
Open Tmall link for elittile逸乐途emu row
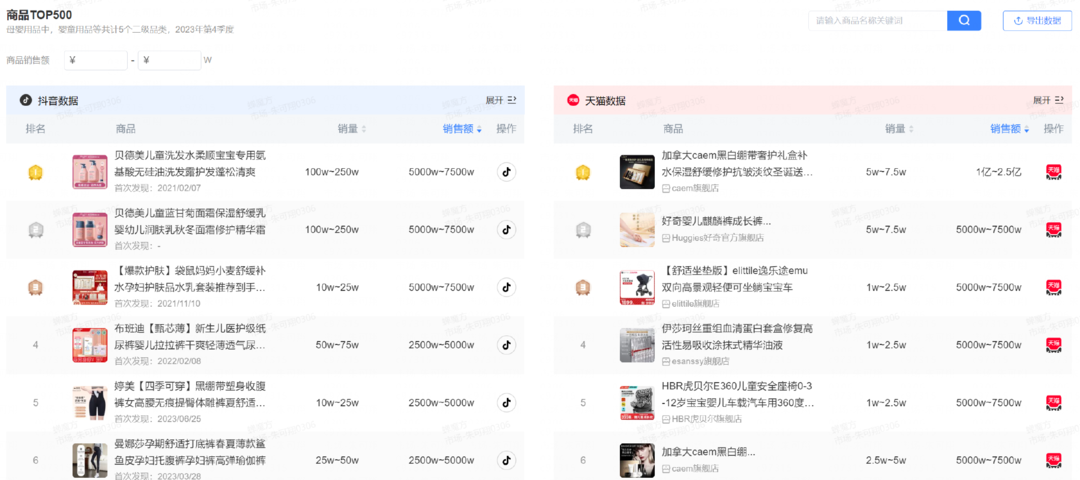(x=1054, y=287)
